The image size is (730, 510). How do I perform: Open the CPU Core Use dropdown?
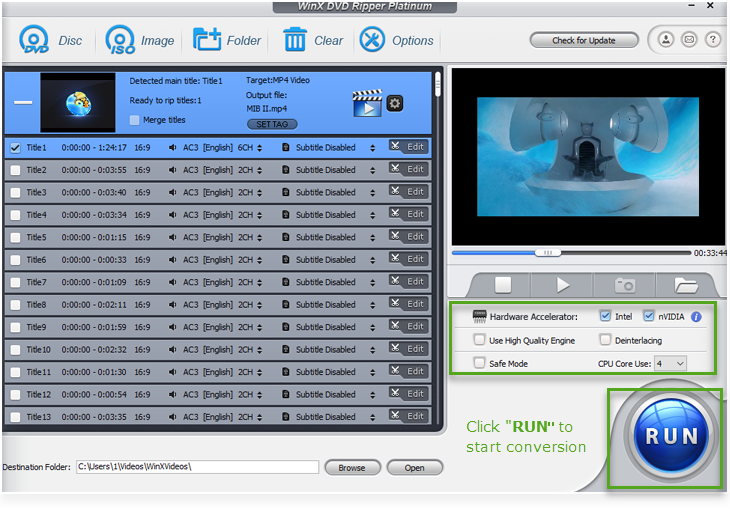click(x=670, y=363)
